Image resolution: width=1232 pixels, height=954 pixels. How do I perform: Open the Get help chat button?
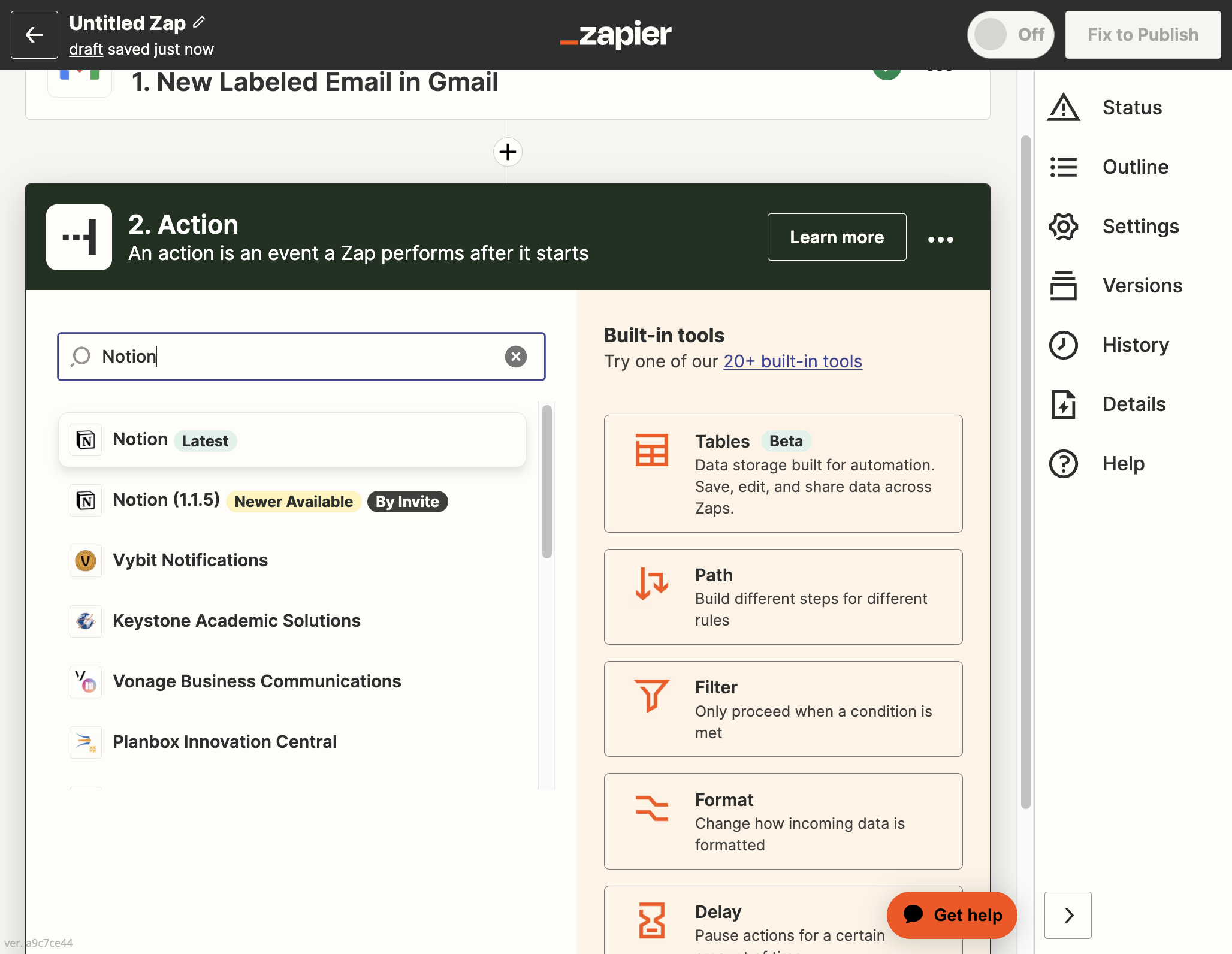(952, 915)
